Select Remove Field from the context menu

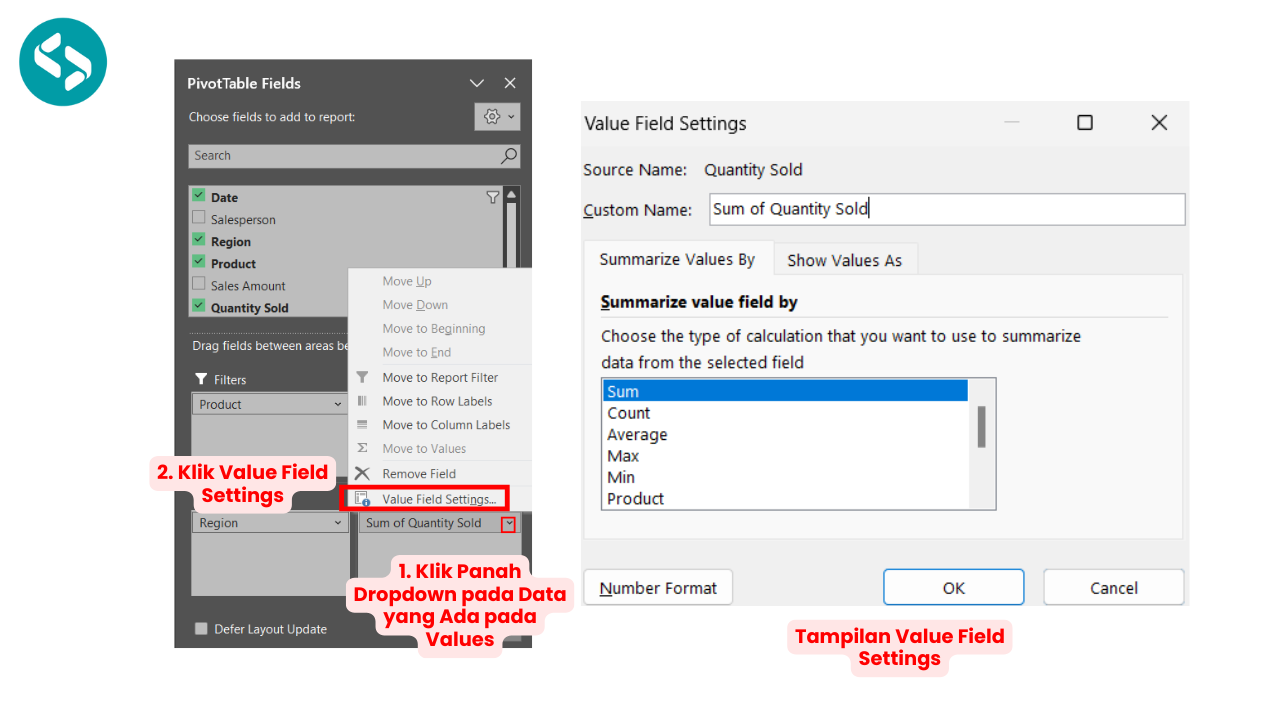pyautogui.click(x=420, y=473)
